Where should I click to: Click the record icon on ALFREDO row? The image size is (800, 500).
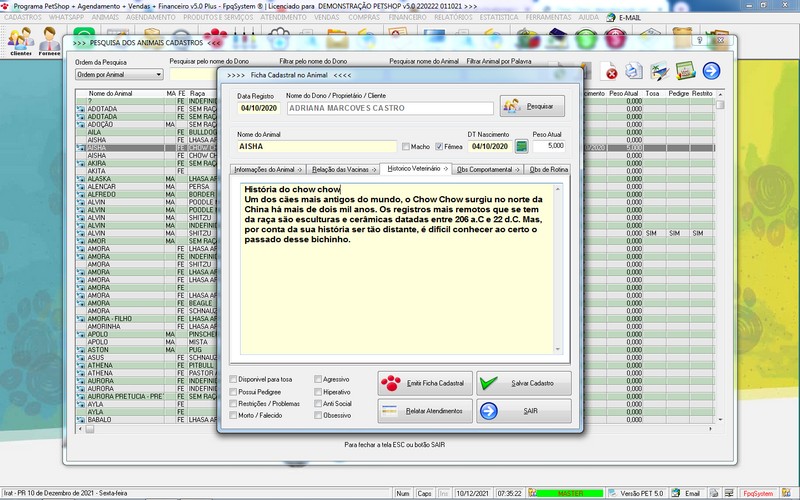[81, 194]
